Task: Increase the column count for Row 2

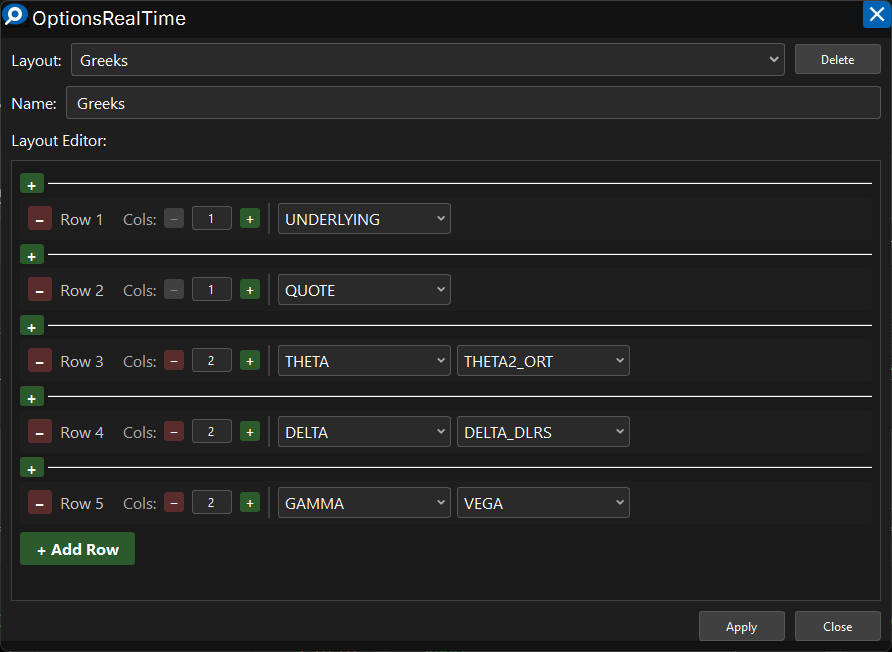Action: [250, 290]
